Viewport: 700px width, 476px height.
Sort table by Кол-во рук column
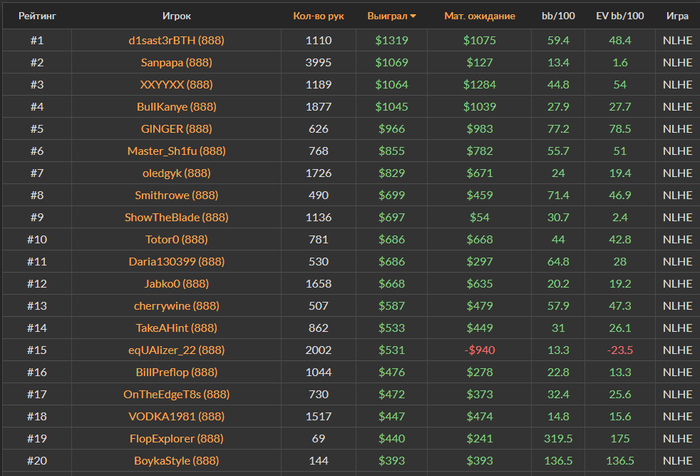coord(318,17)
